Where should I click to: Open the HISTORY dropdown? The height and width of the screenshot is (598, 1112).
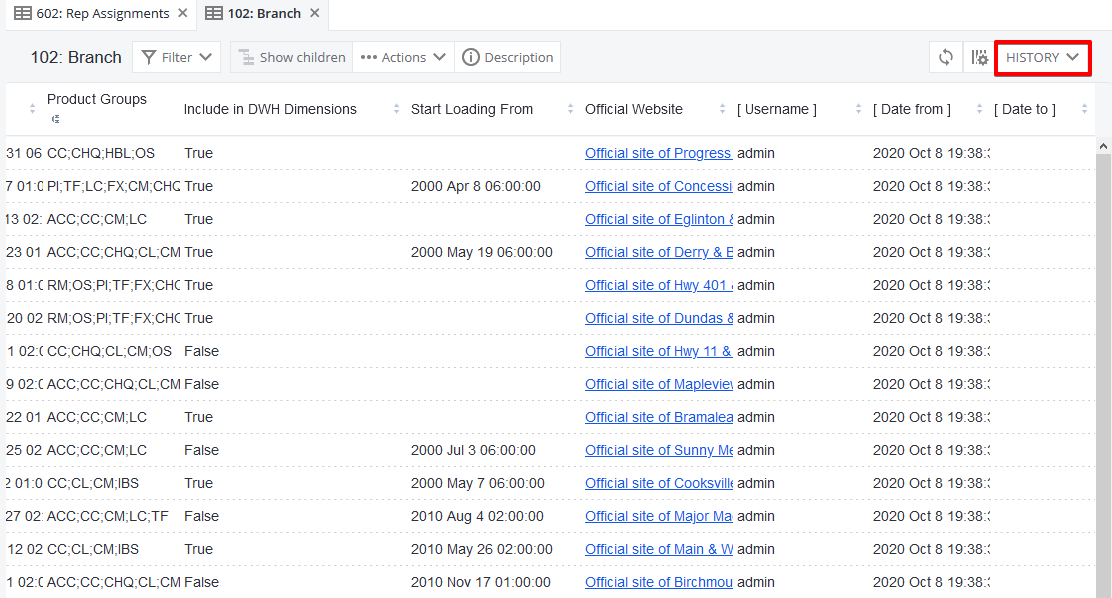pos(1042,58)
